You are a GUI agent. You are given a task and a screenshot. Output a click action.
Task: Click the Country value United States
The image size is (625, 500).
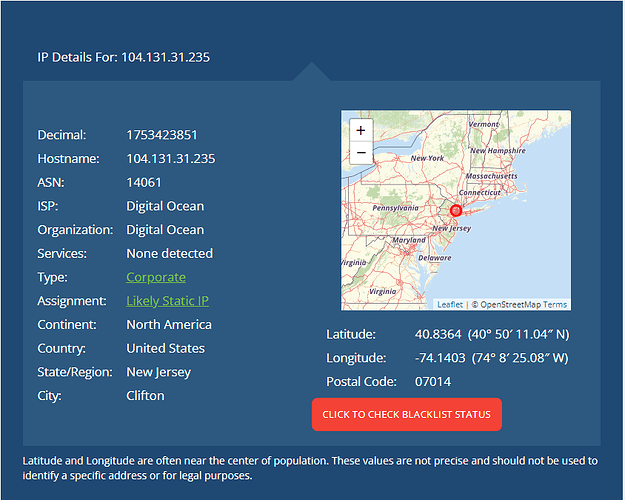tap(165, 348)
